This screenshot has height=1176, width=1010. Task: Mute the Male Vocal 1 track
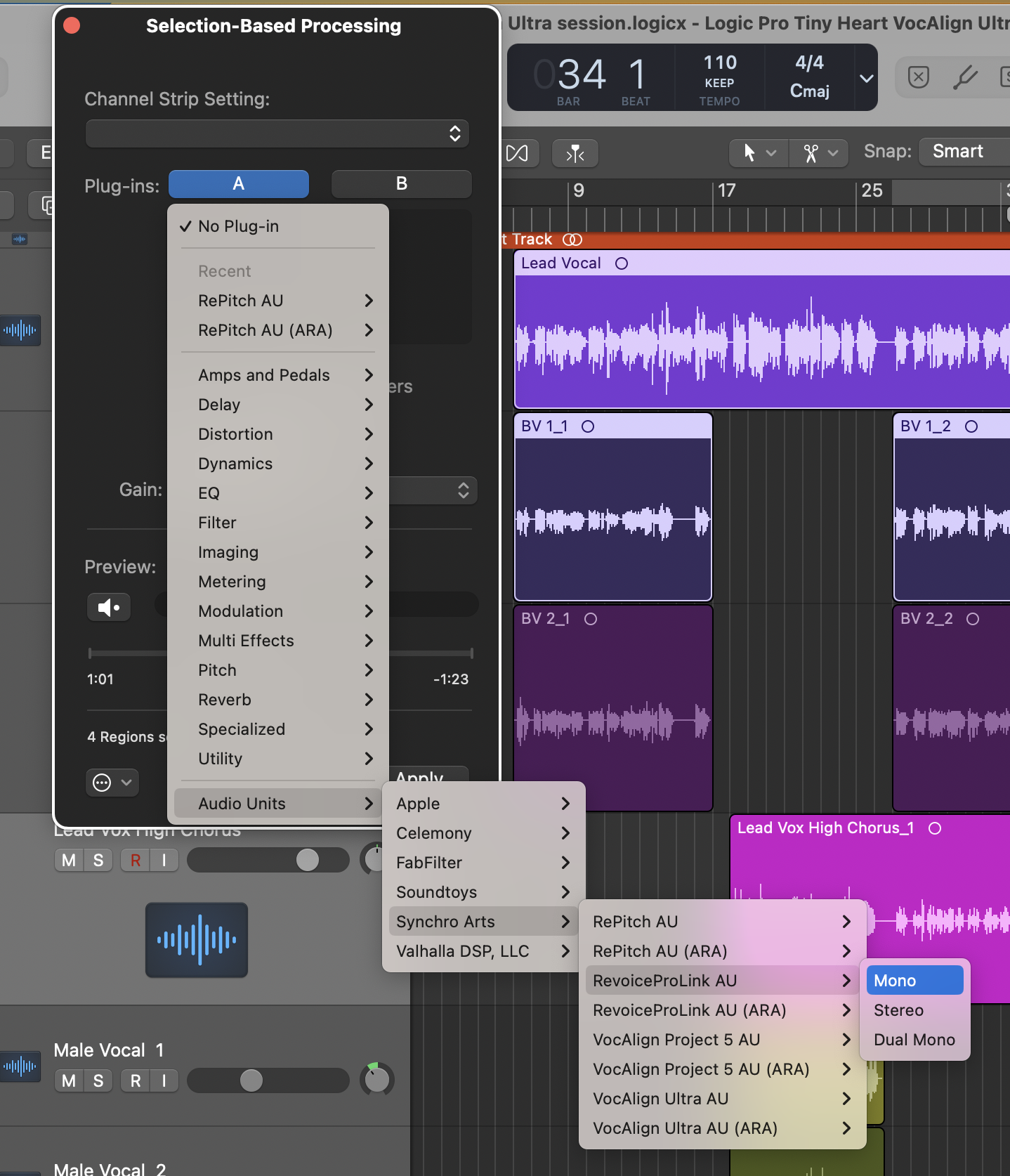(69, 1080)
